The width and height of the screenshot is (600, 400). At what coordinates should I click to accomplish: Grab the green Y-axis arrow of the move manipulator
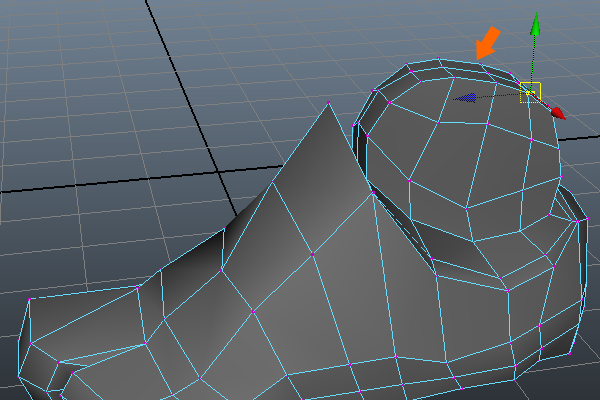[536, 24]
